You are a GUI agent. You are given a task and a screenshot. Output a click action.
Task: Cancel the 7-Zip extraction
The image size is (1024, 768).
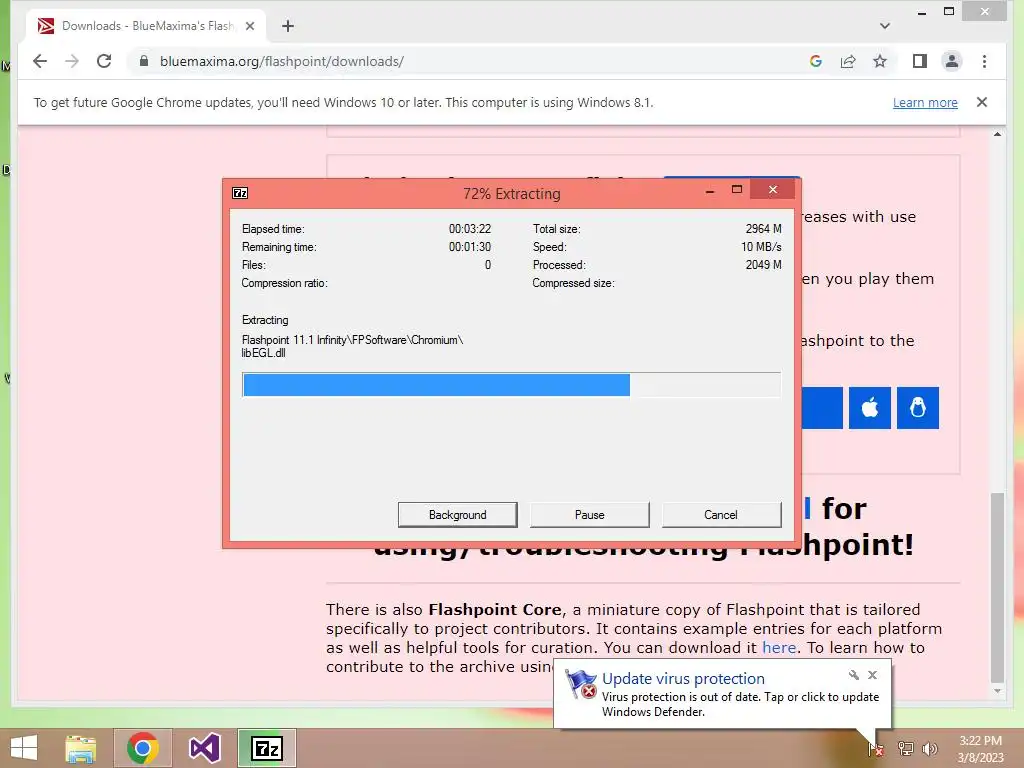[x=721, y=515]
